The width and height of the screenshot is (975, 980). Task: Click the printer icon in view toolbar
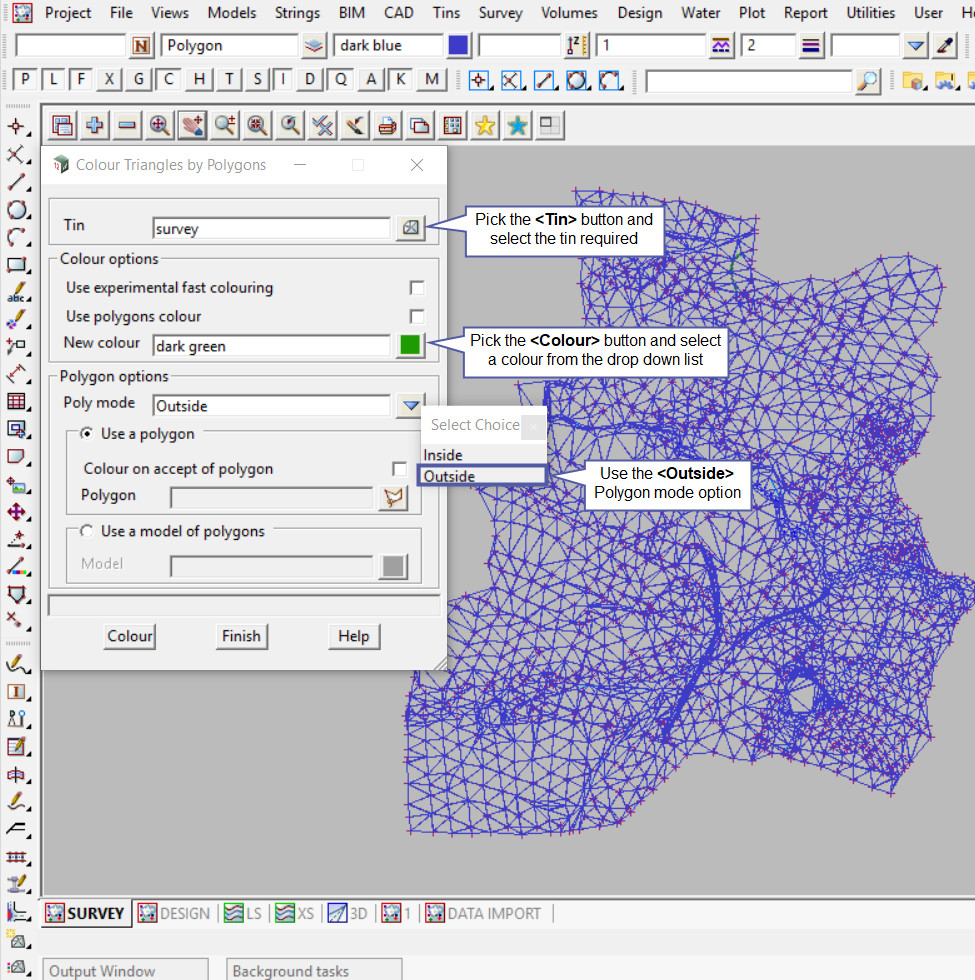click(387, 125)
